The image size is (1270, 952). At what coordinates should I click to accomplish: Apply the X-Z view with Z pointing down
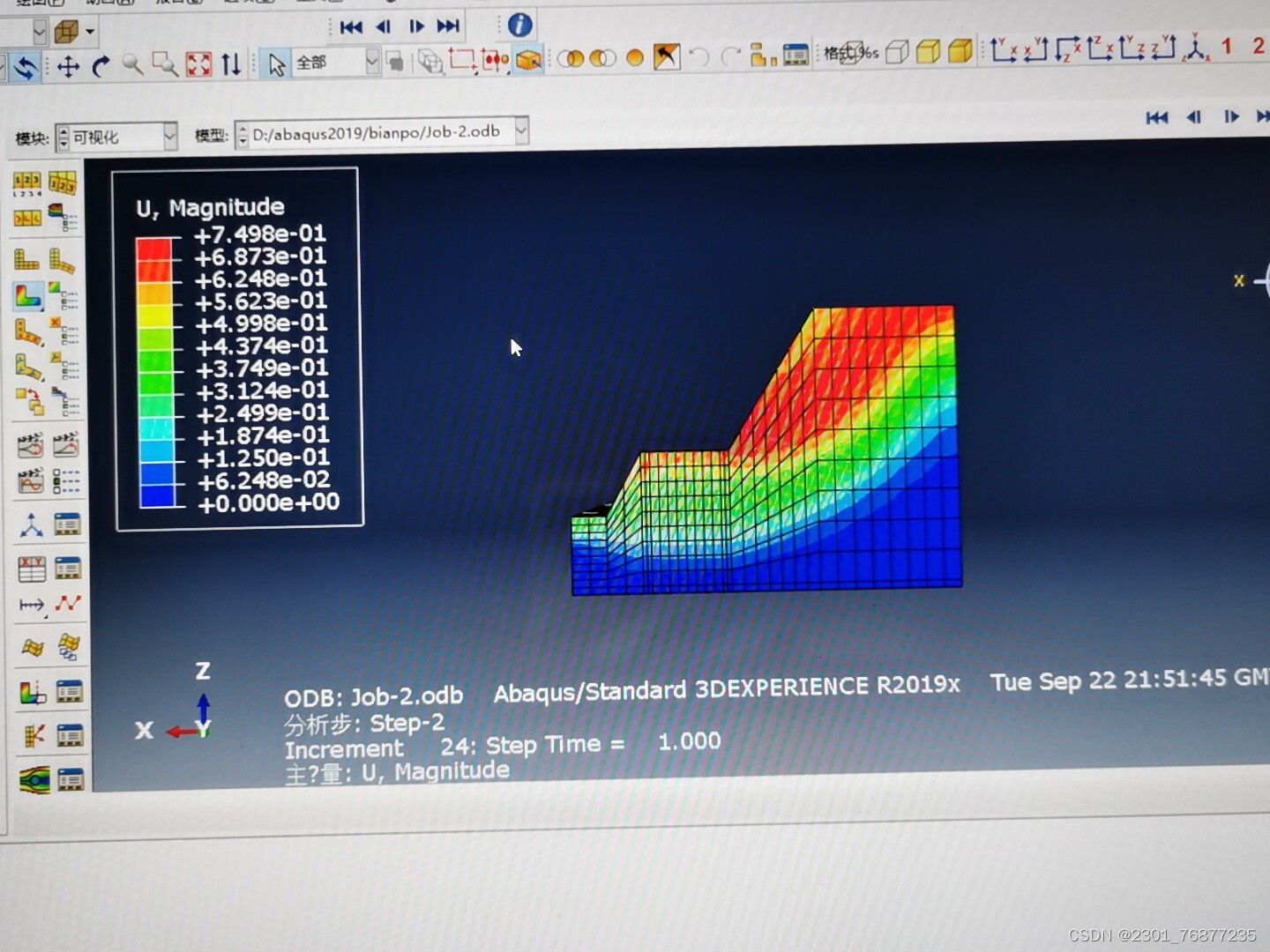coord(1067,48)
